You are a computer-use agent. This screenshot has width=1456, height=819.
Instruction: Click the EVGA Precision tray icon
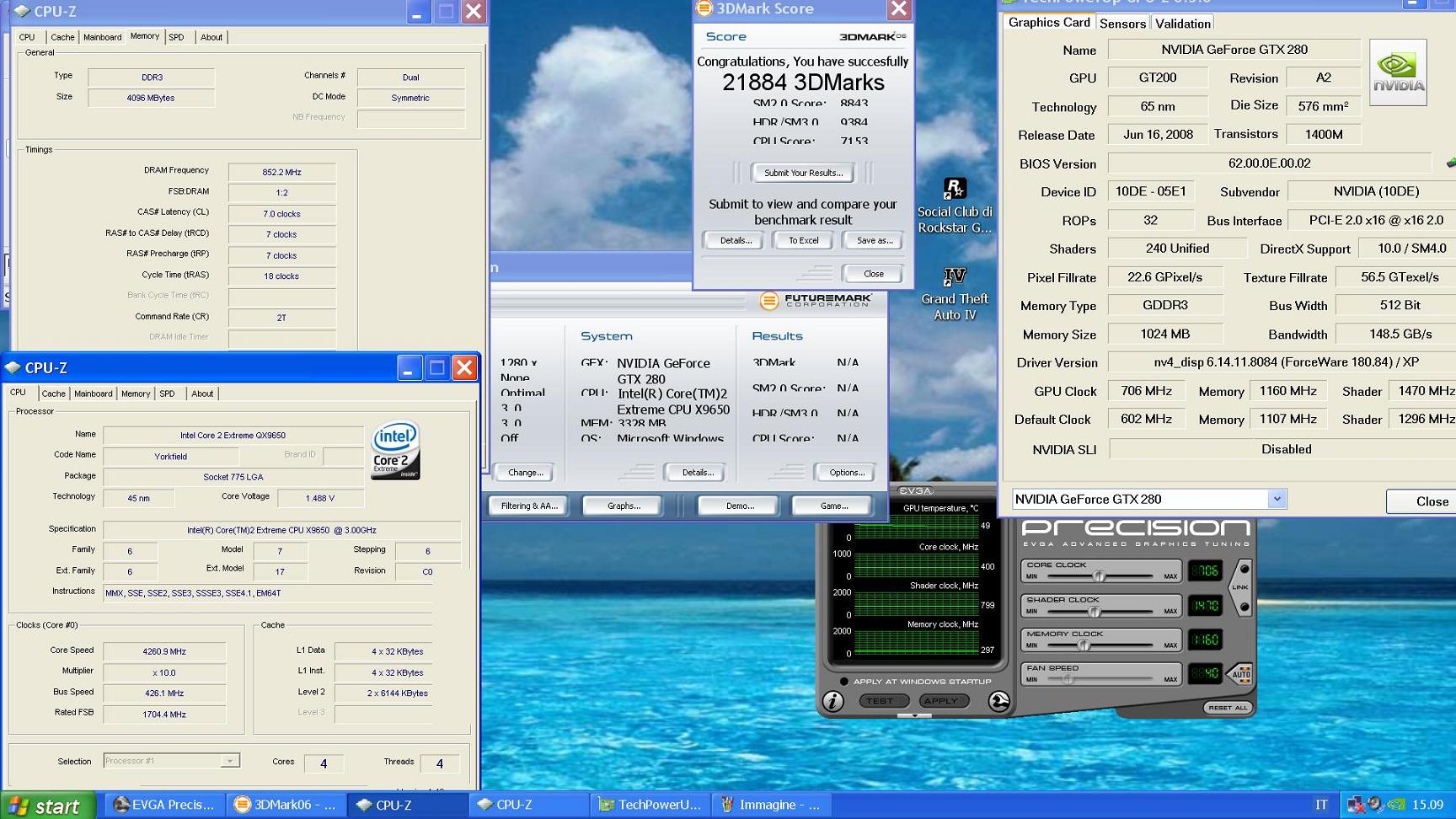click(x=1376, y=805)
